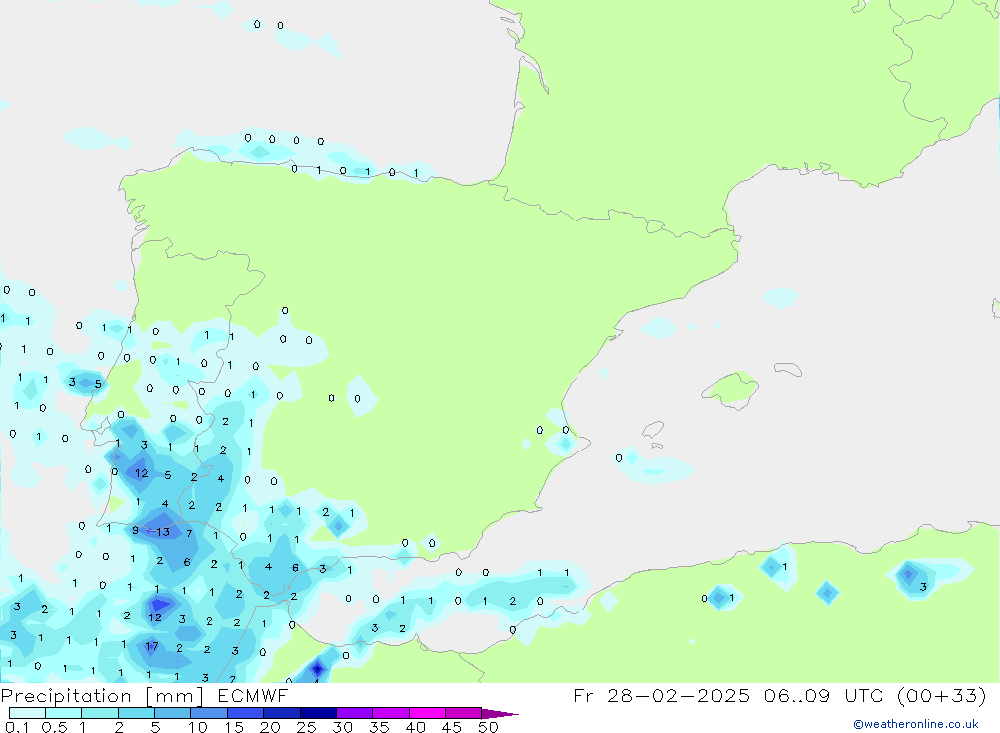Click the '13' precipitation value on map
Image resolution: width=1000 pixels, height=733 pixels.
point(163,531)
